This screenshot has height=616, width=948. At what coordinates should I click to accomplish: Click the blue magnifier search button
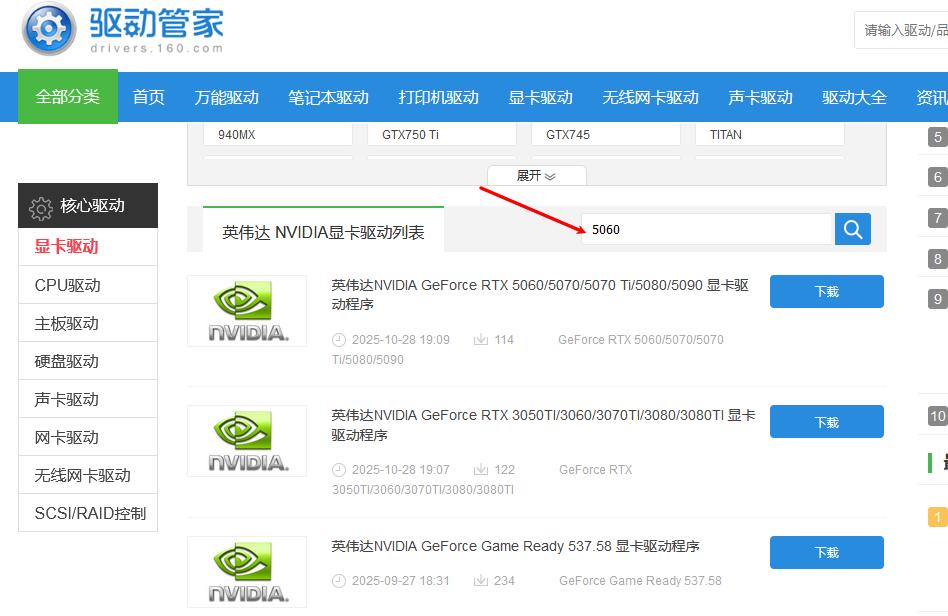click(x=852, y=229)
